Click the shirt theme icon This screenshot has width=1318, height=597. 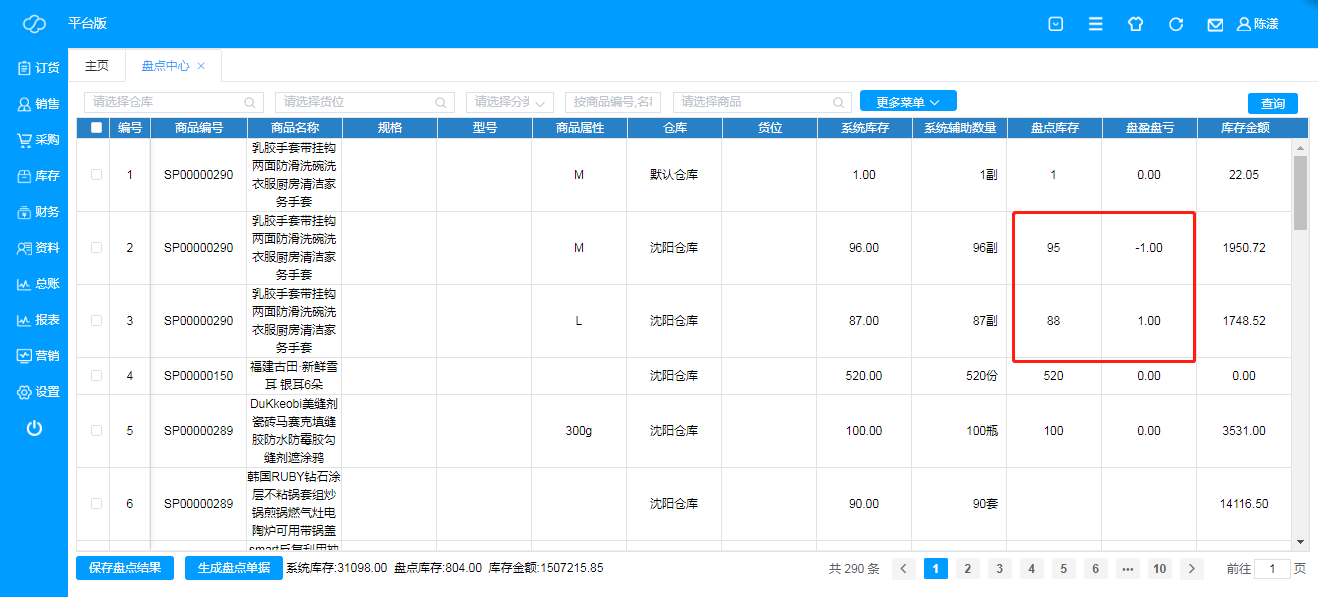(1135, 24)
